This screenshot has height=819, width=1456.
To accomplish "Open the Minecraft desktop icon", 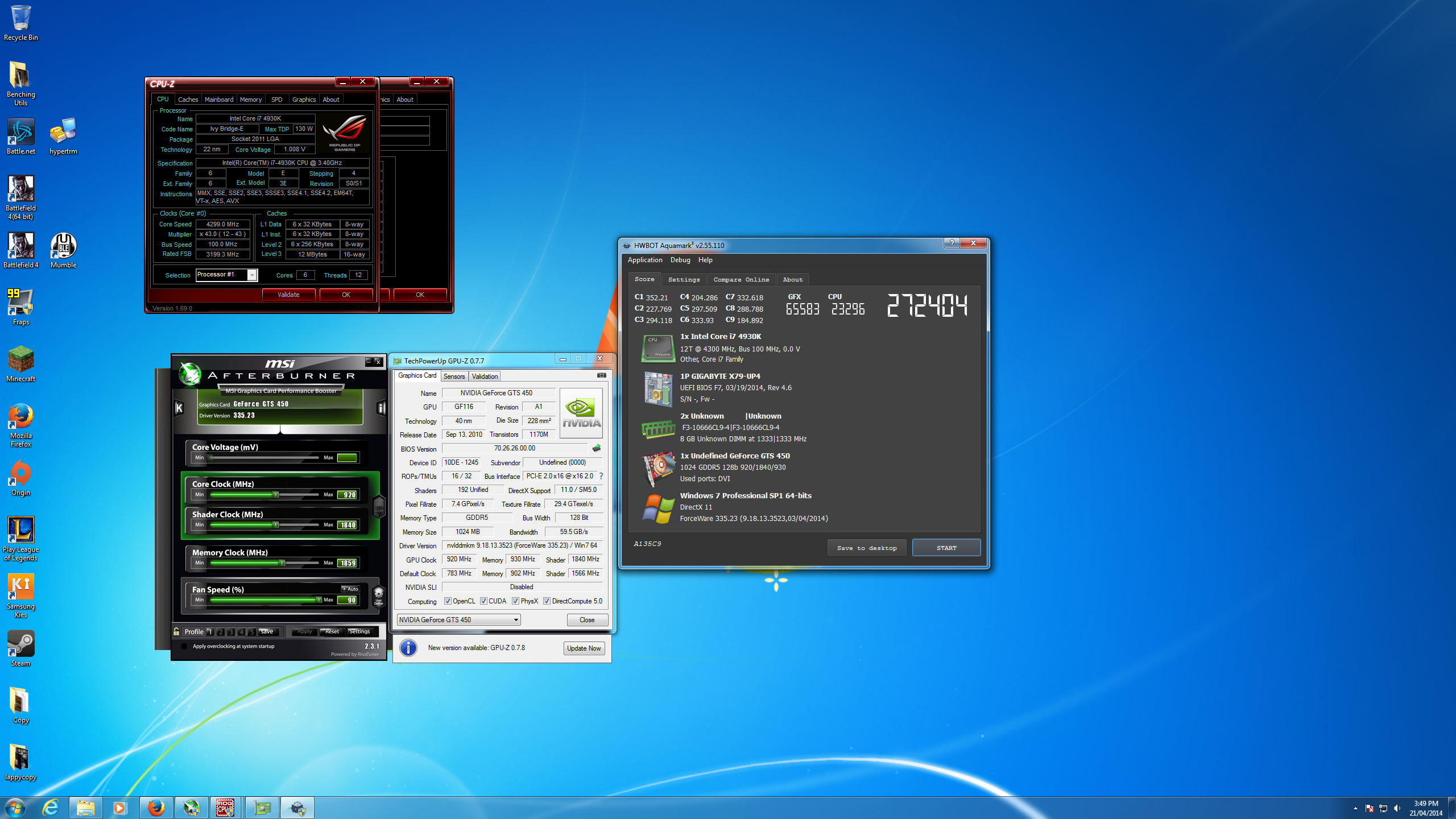I will pyautogui.click(x=21, y=364).
